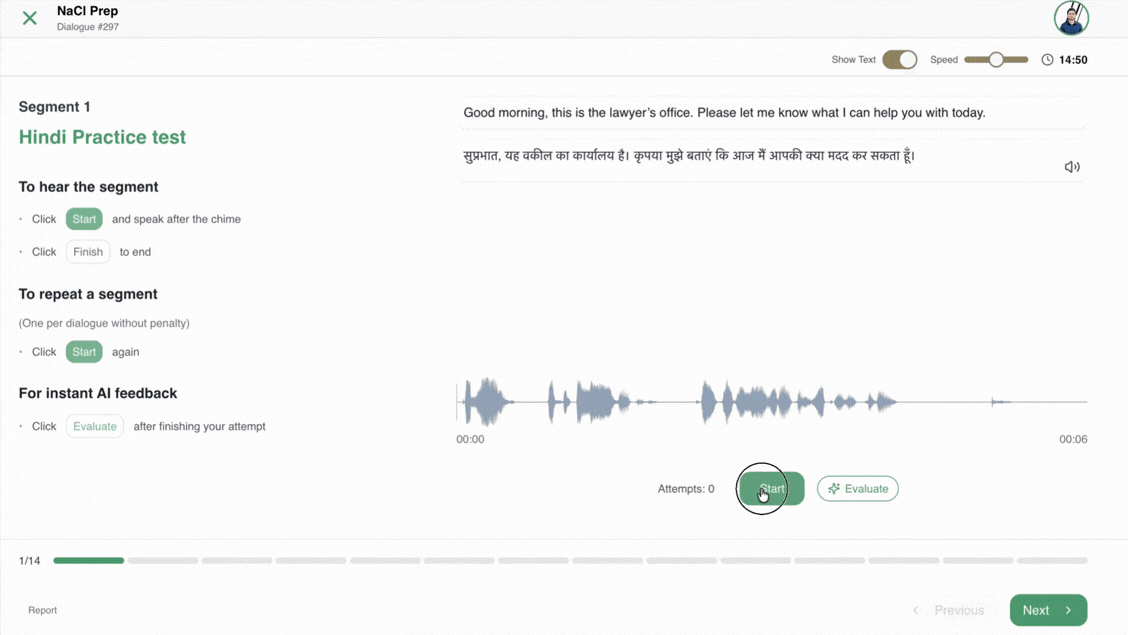
Task: Click the Finish badge in instructions
Action: coord(88,252)
